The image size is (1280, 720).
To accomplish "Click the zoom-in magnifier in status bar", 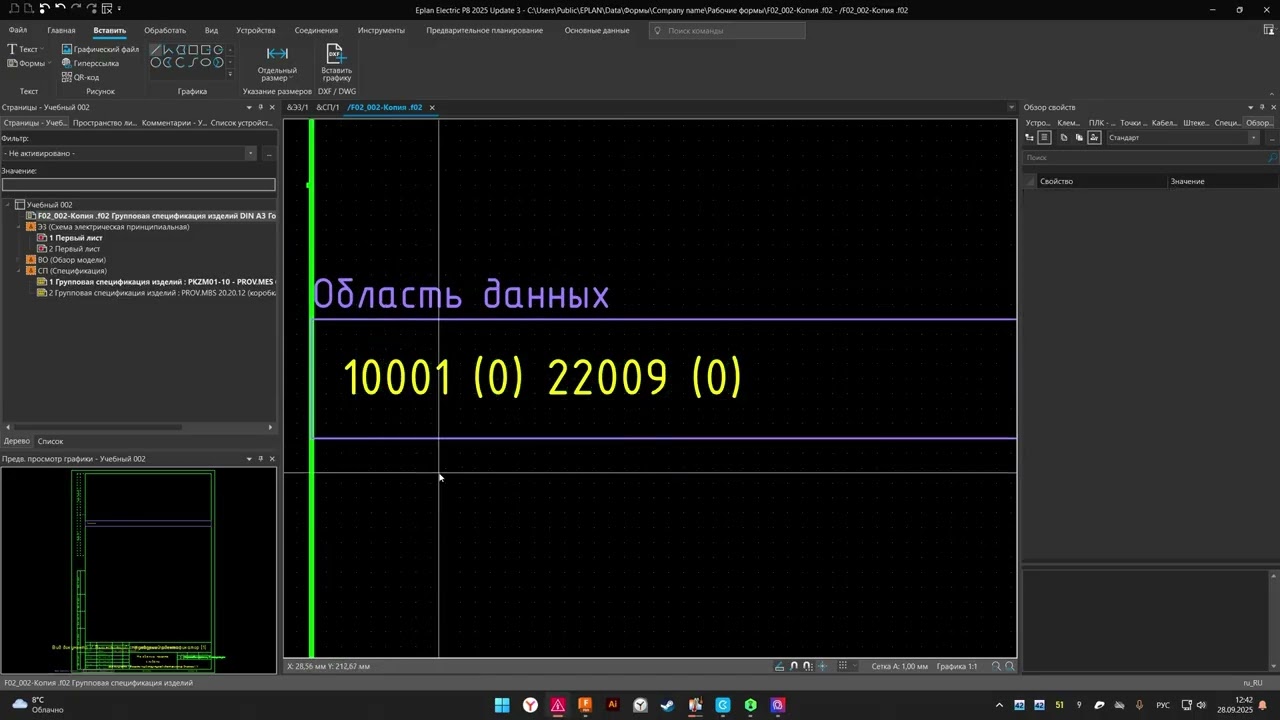I will (x=1010, y=666).
